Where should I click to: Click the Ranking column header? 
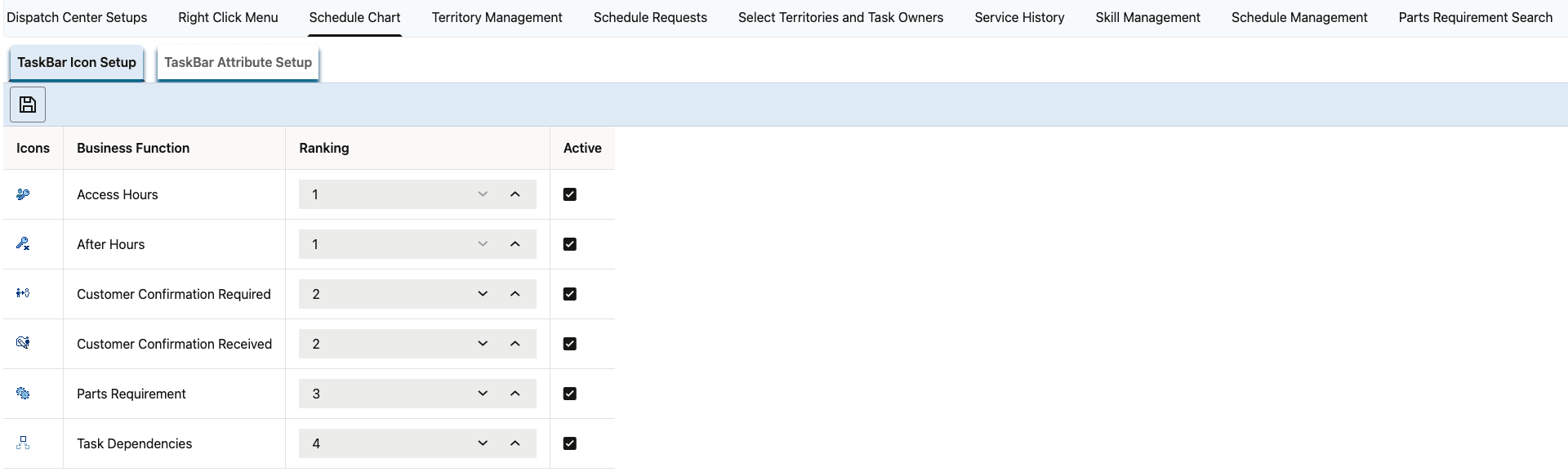click(324, 148)
